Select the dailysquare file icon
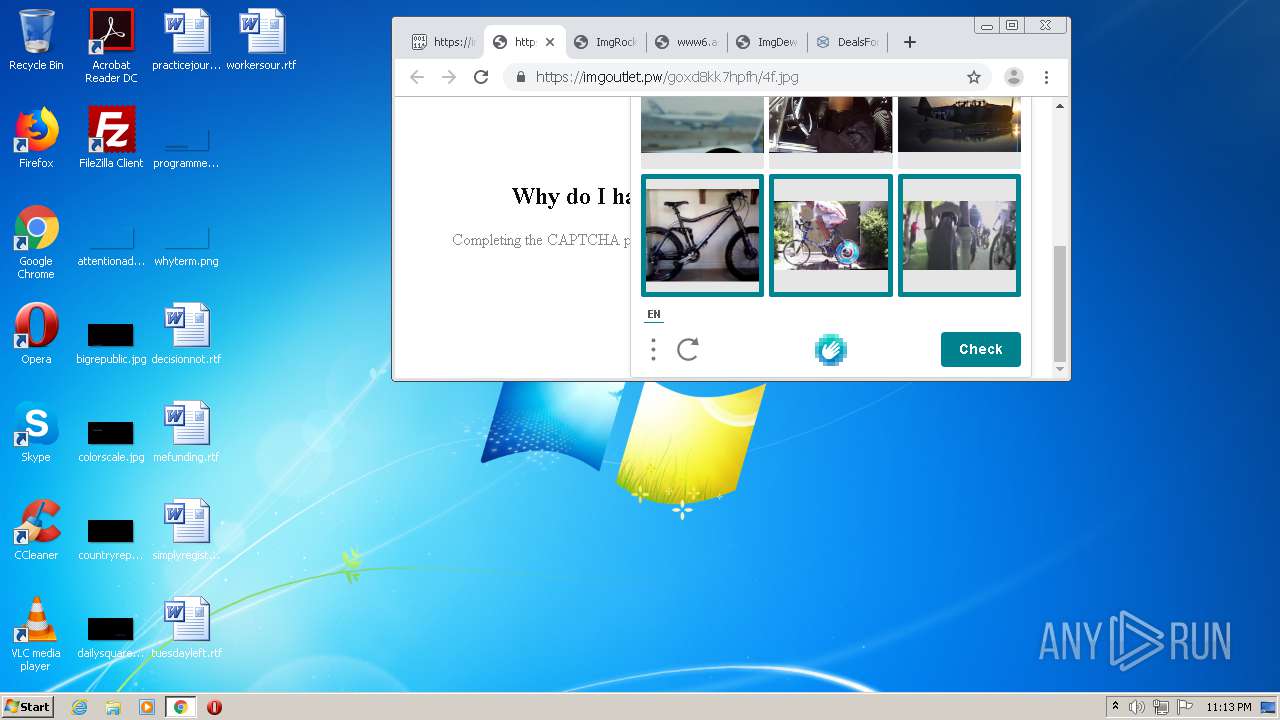The image size is (1280, 720). point(111,636)
